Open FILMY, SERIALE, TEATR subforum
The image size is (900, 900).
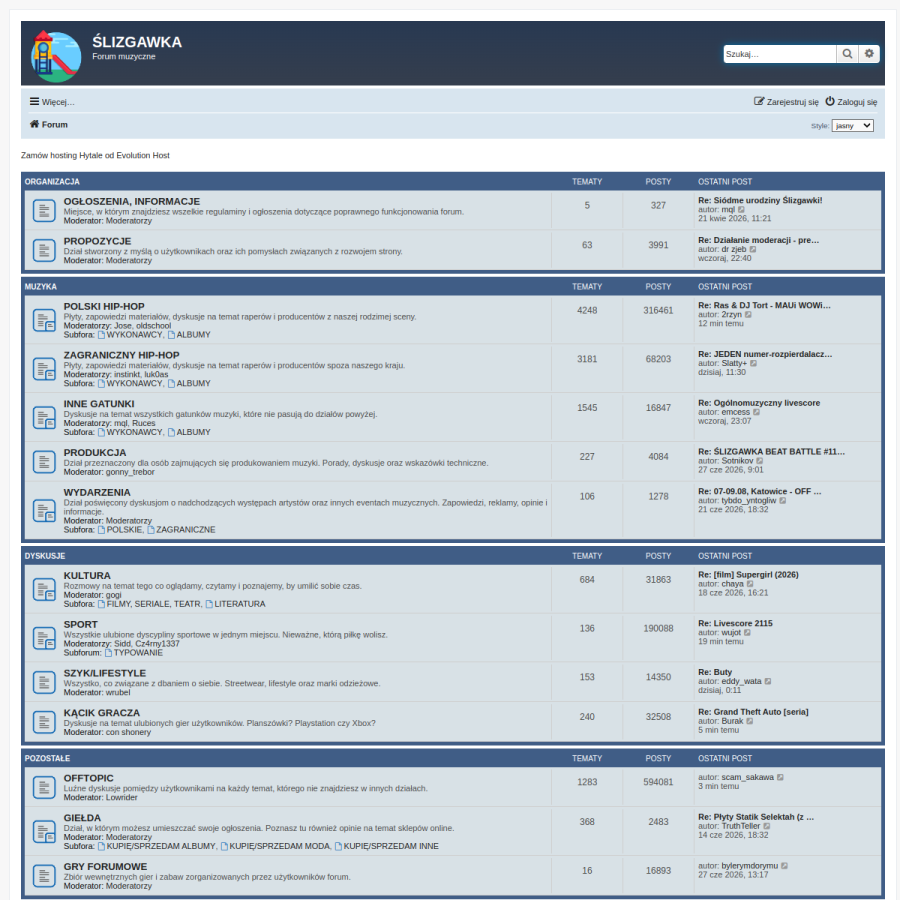tap(154, 604)
